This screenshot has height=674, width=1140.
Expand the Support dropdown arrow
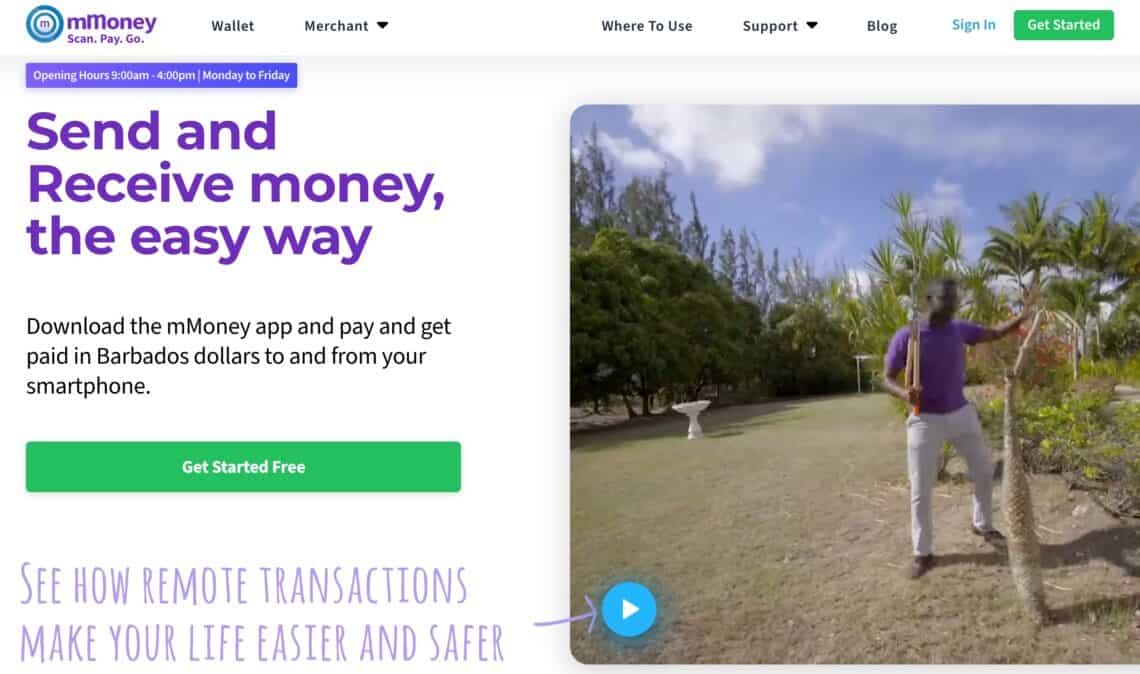[812, 25]
